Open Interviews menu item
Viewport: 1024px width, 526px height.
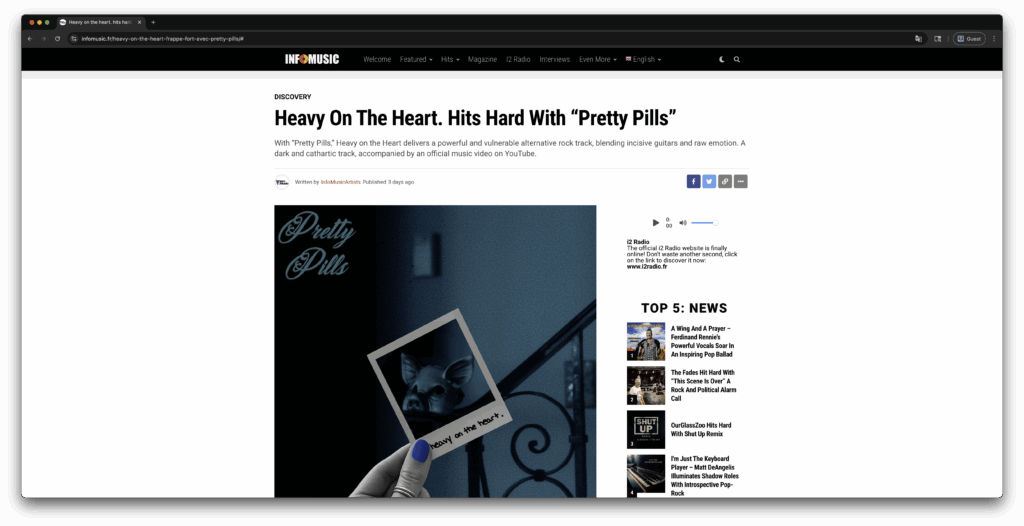click(554, 59)
